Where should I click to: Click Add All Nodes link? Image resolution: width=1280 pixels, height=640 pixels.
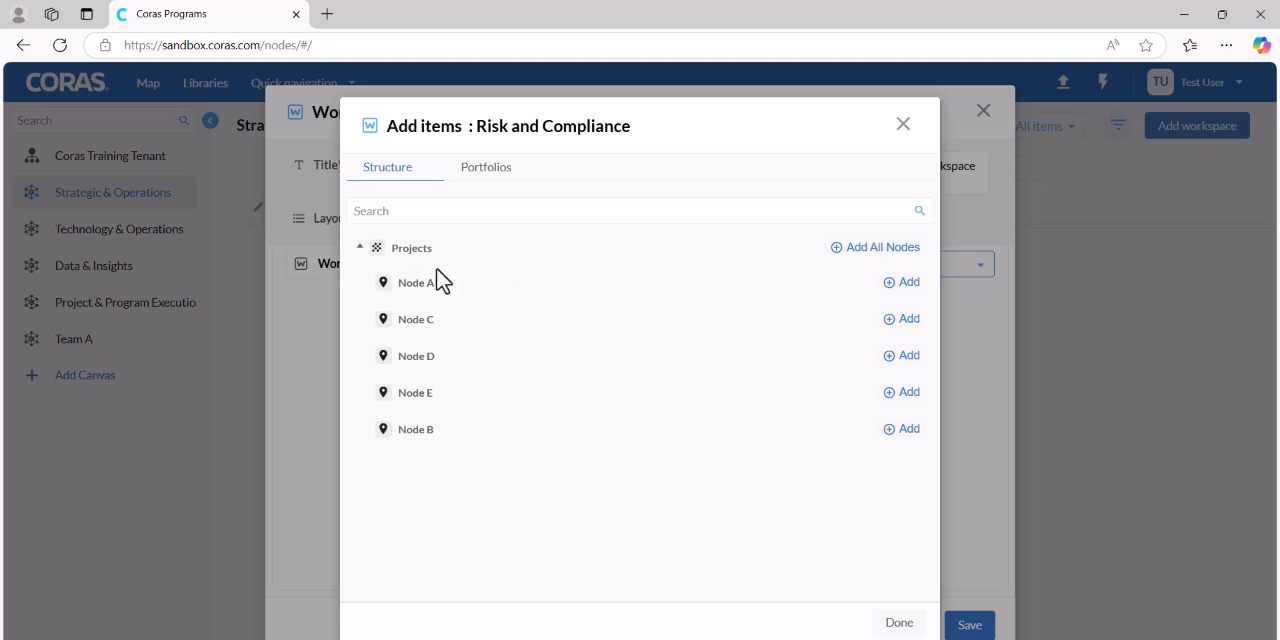coord(875,247)
